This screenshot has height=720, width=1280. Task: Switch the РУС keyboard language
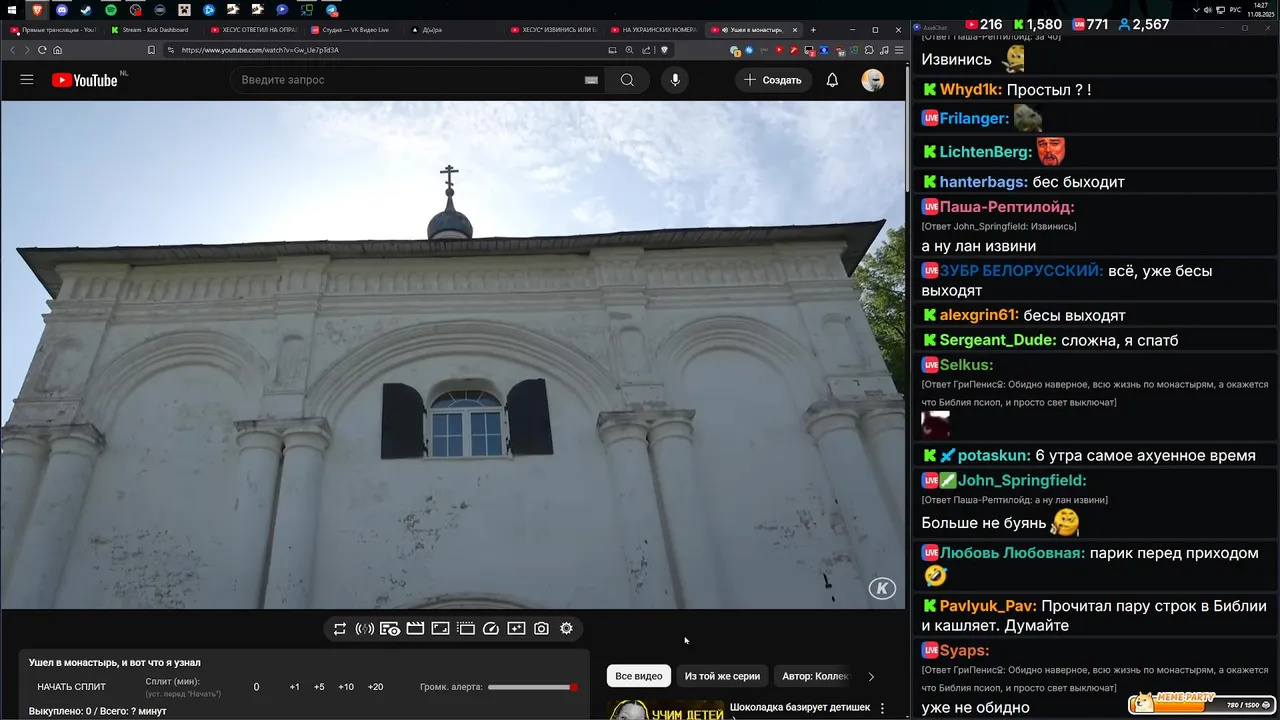1236,10
